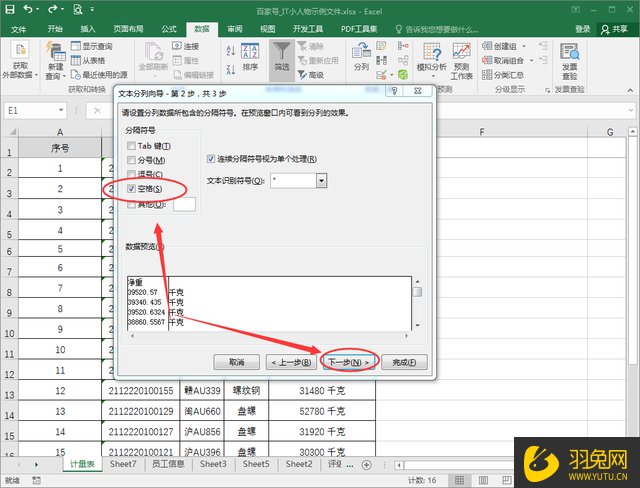
Task: Click 连接 connections in the ribbon
Action: pyautogui.click(x=186, y=46)
